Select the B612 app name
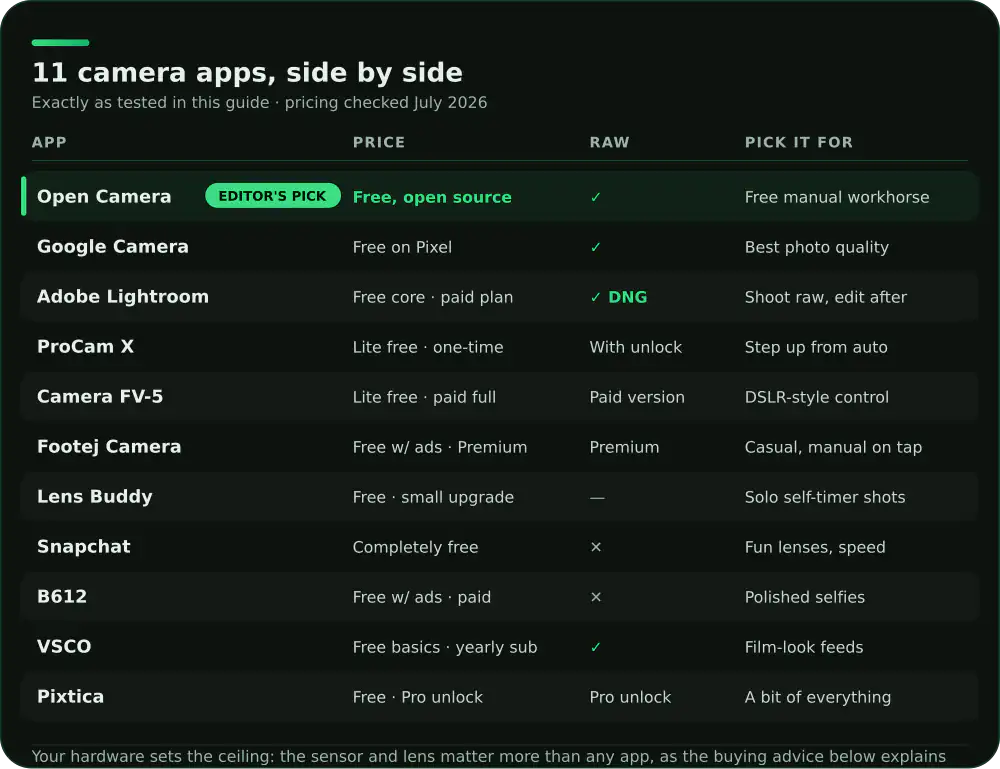Viewport: 1000px width, 769px height. (x=62, y=596)
